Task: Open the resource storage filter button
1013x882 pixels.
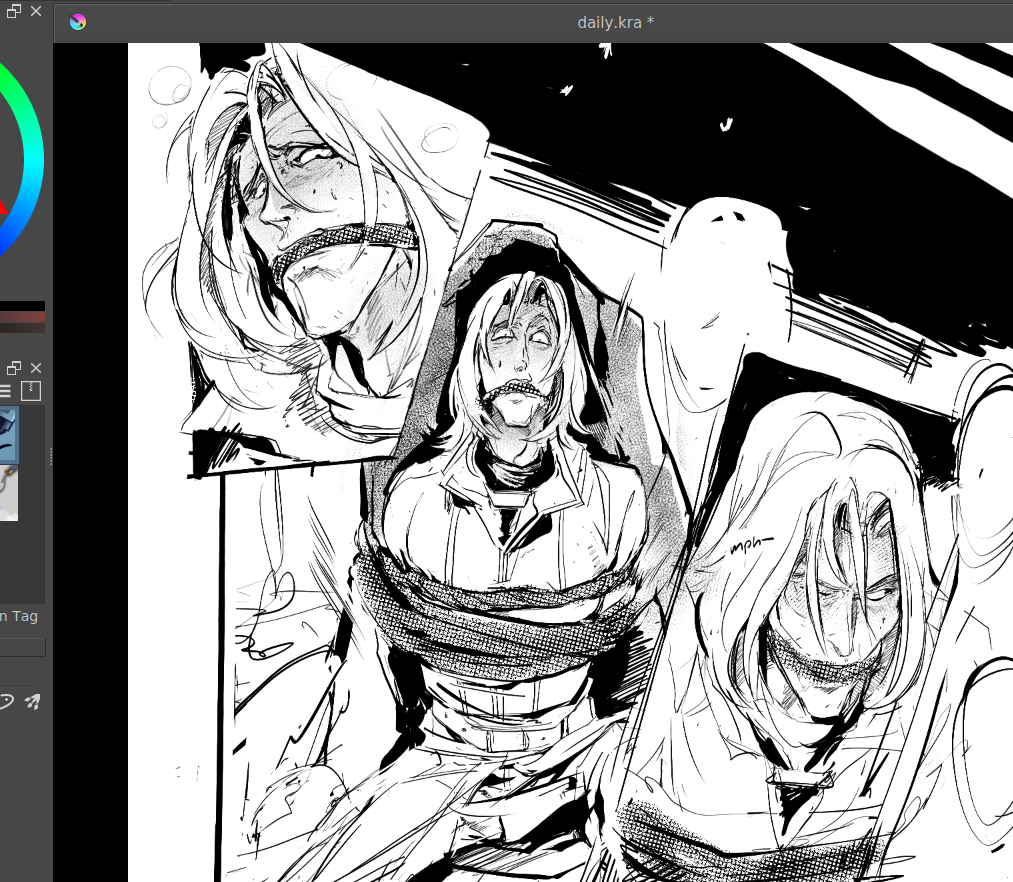Action: (31, 390)
